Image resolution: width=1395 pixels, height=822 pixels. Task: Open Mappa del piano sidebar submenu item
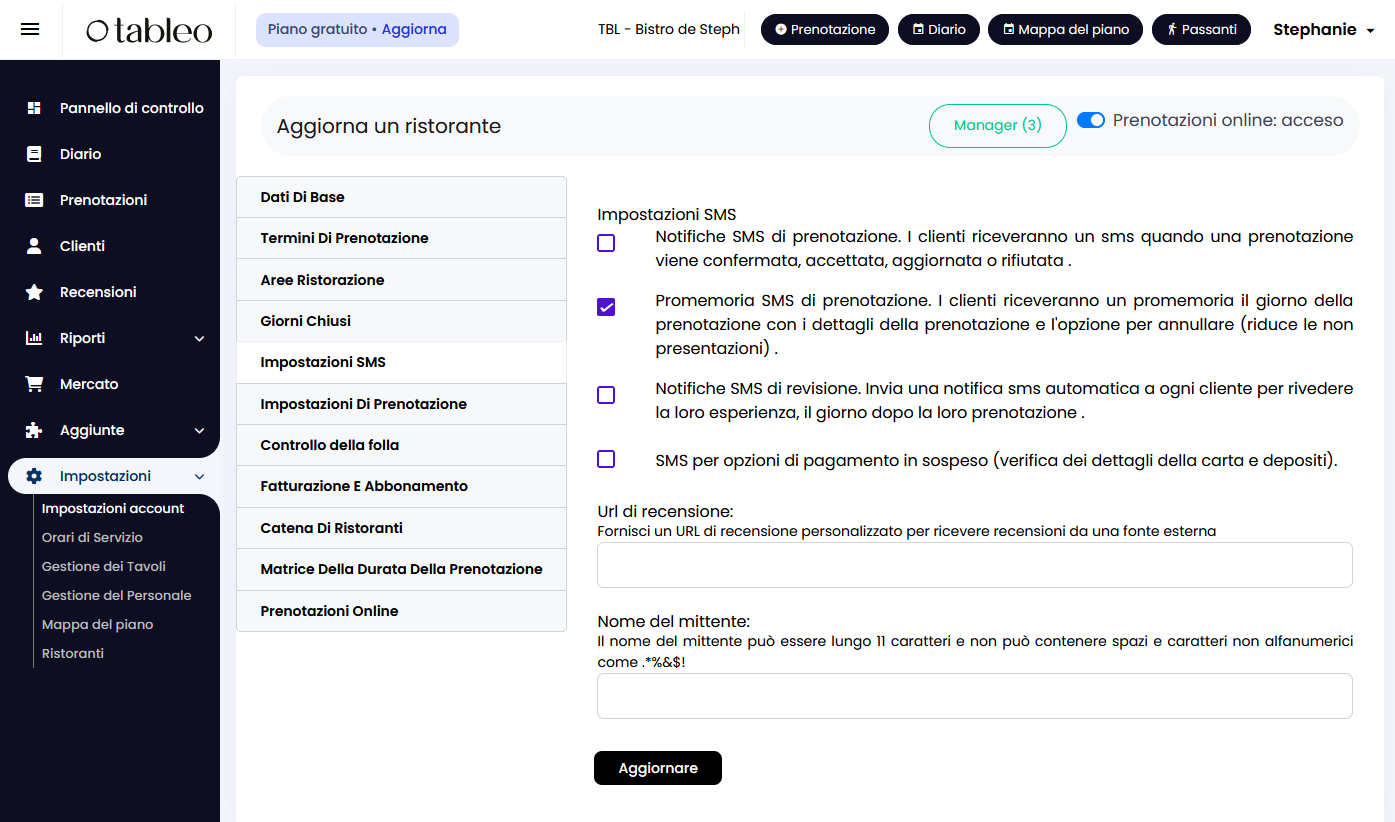click(x=98, y=624)
